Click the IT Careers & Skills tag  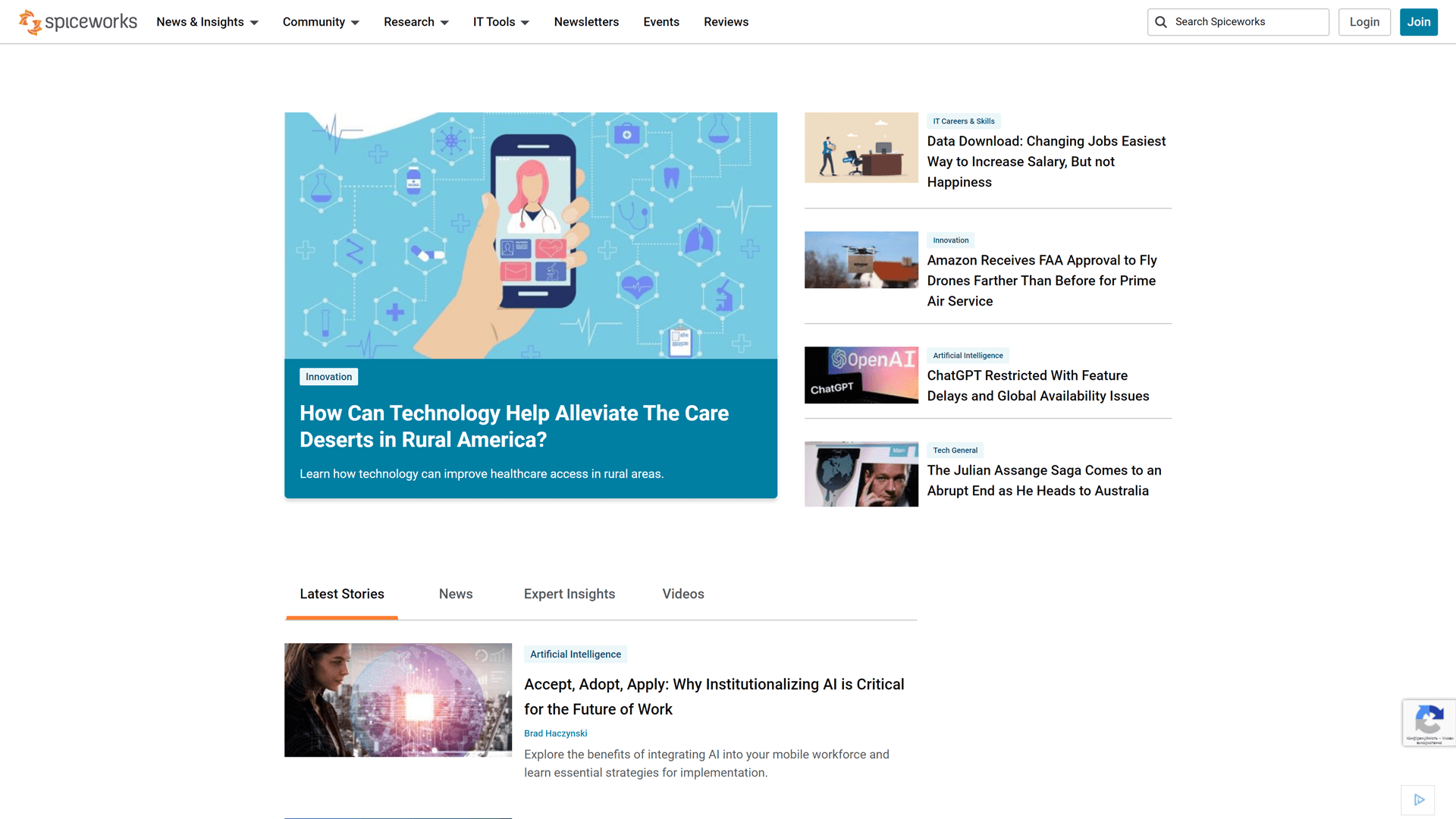pos(963,121)
